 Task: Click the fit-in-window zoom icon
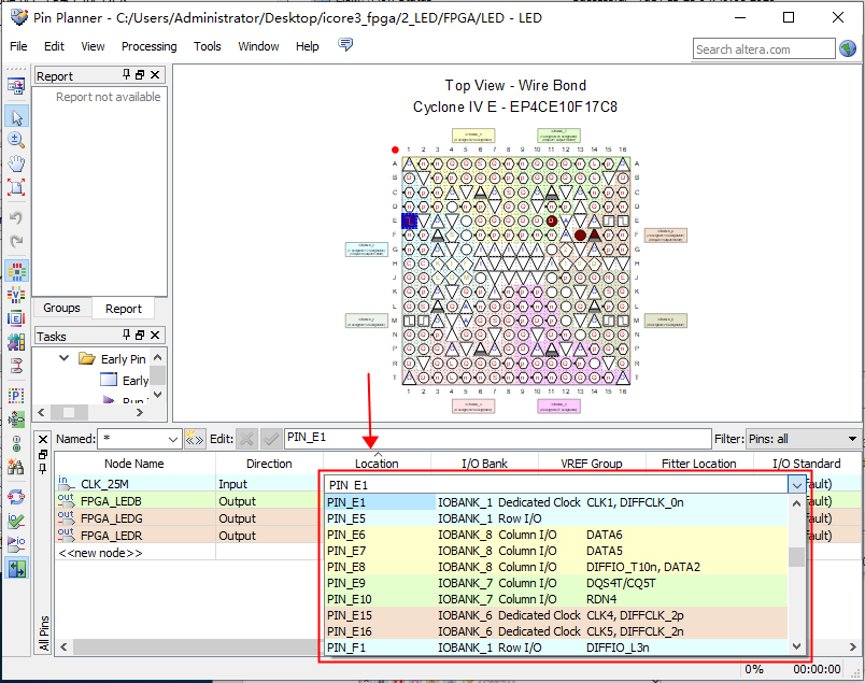(x=16, y=187)
